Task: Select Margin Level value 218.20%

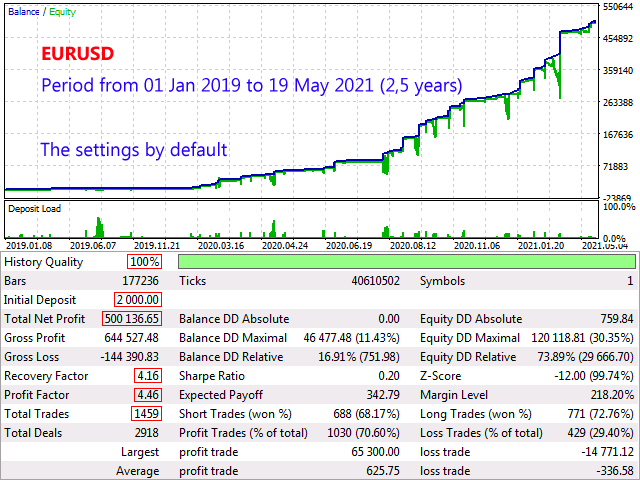Action: tap(612, 395)
